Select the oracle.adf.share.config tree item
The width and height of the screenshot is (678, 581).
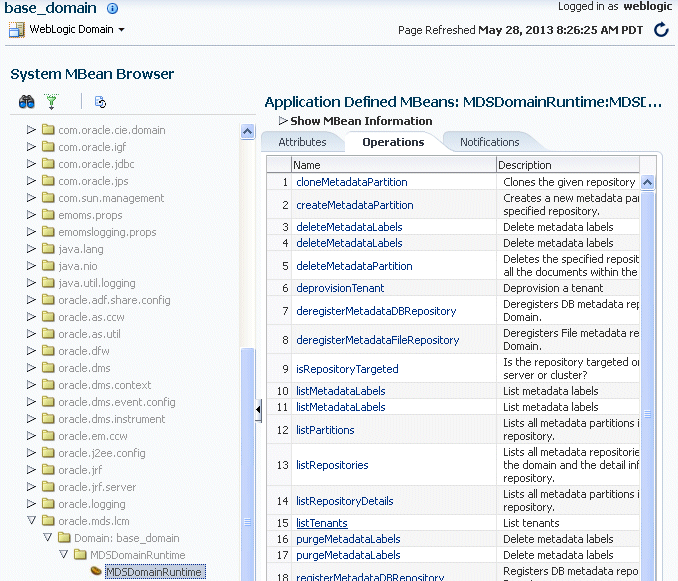(x=114, y=299)
